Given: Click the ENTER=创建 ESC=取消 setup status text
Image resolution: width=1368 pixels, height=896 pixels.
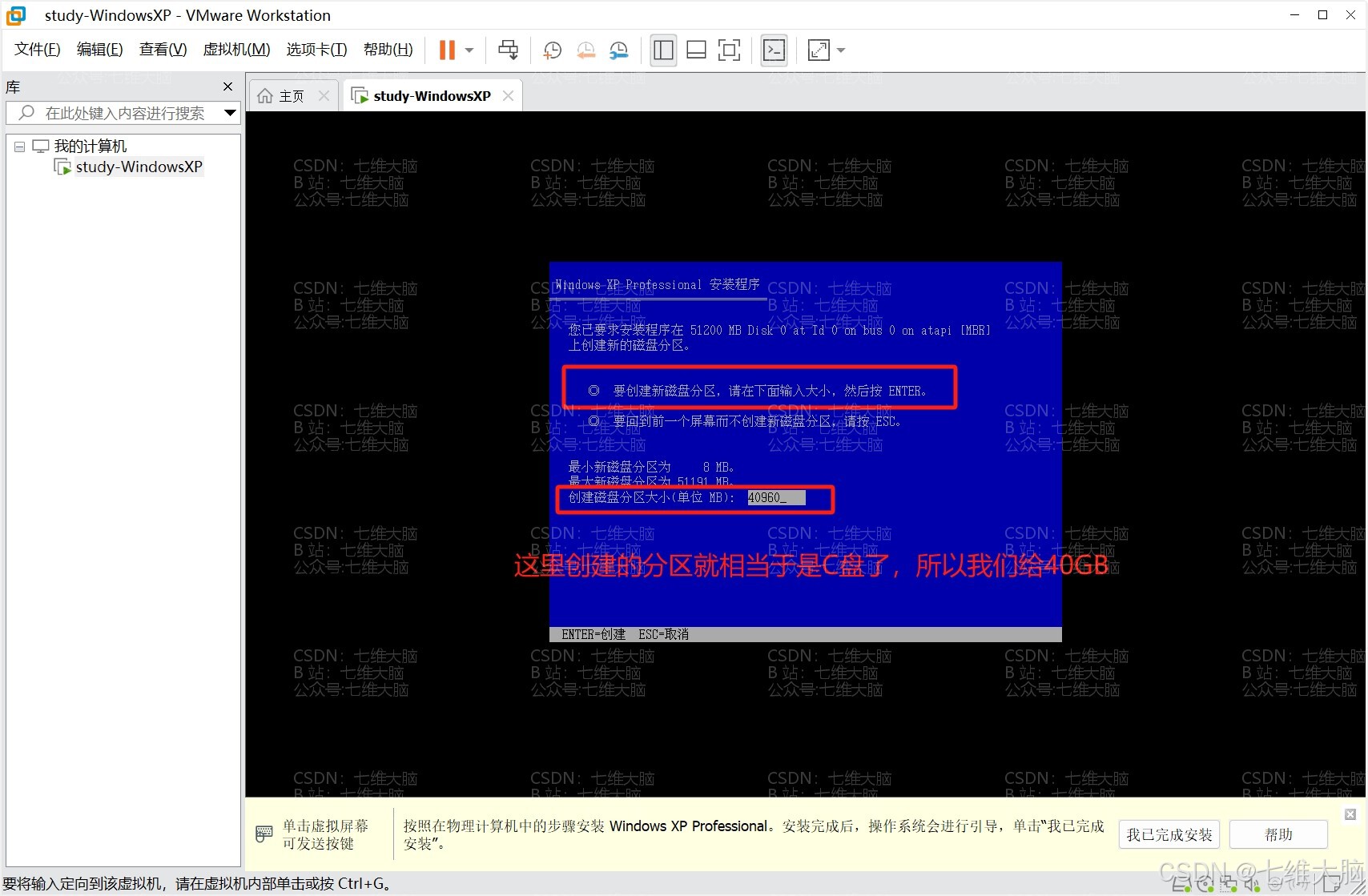Looking at the screenshot, I should tap(625, 634).
